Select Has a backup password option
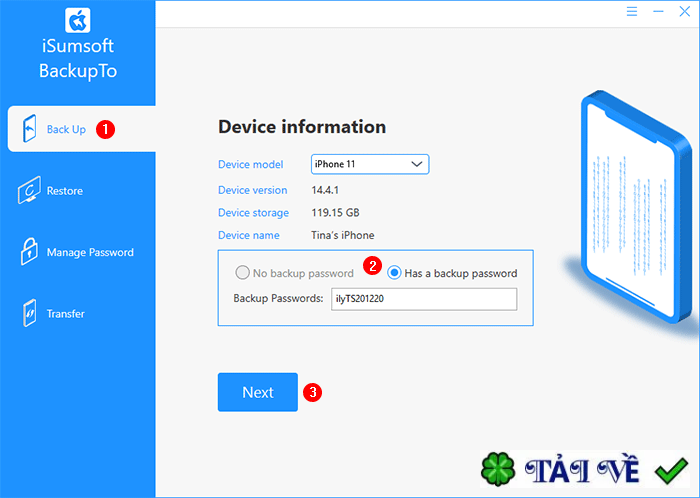The height and width of the screenshot is (498, 700). pos(452,273)
